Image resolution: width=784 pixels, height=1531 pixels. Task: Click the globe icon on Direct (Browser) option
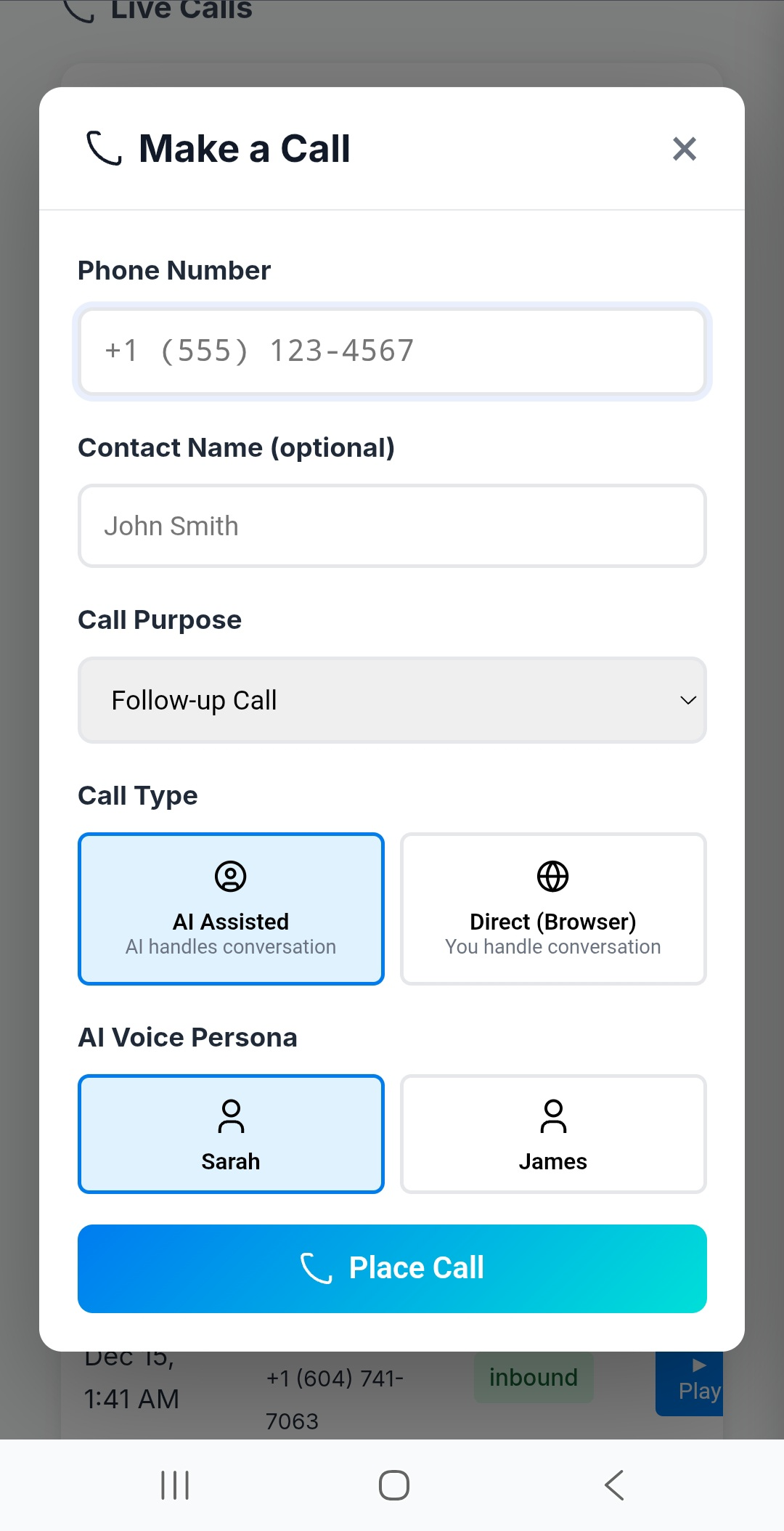[552, 875]
